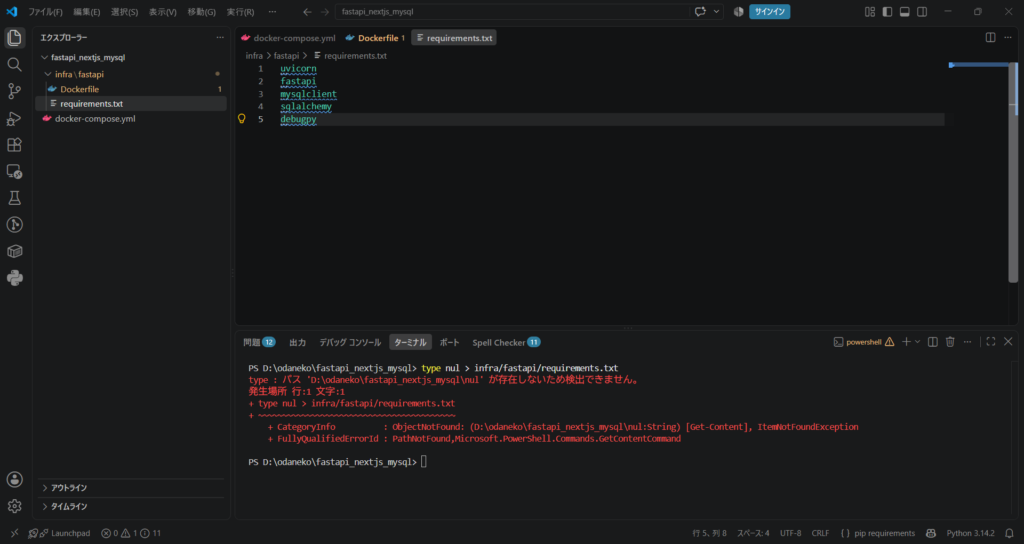Open the Containers box icon
This screenshot has height=544, width=1024.
[x=14, y=251]
